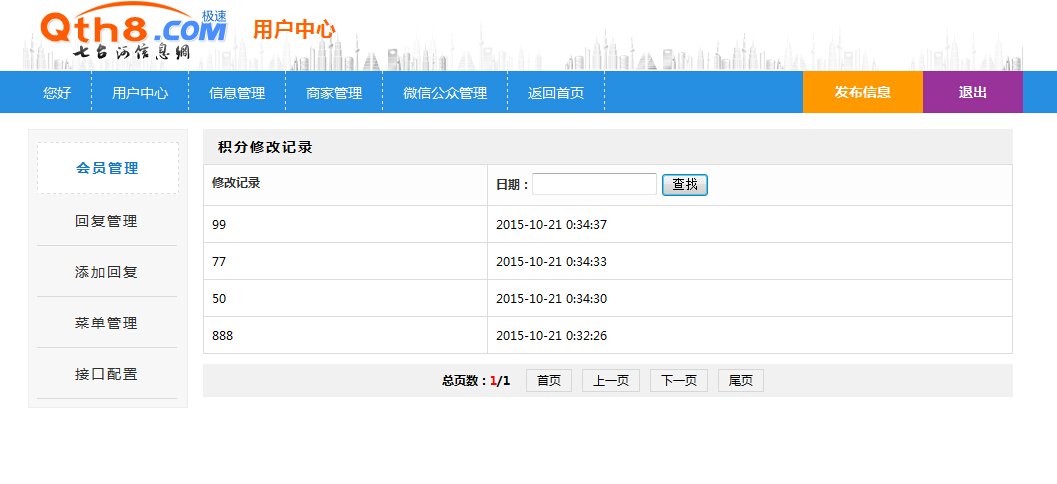
Task: Open 微信公众管理 navigation item
Action: (x=445, y=93)
